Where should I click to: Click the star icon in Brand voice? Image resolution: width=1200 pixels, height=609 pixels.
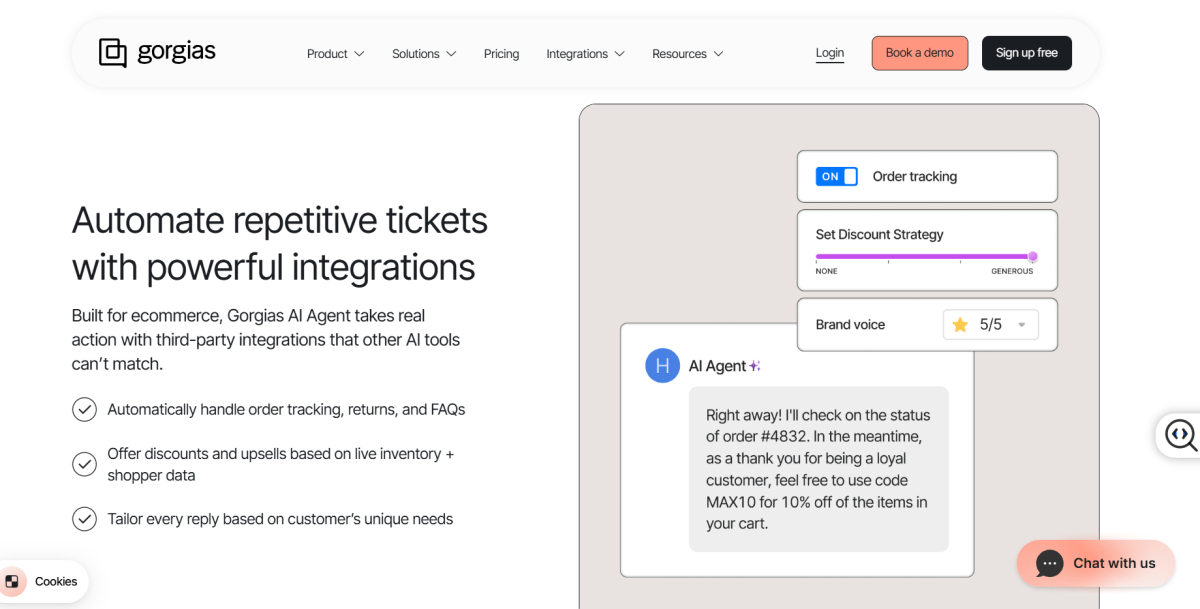tap(960, 324)
